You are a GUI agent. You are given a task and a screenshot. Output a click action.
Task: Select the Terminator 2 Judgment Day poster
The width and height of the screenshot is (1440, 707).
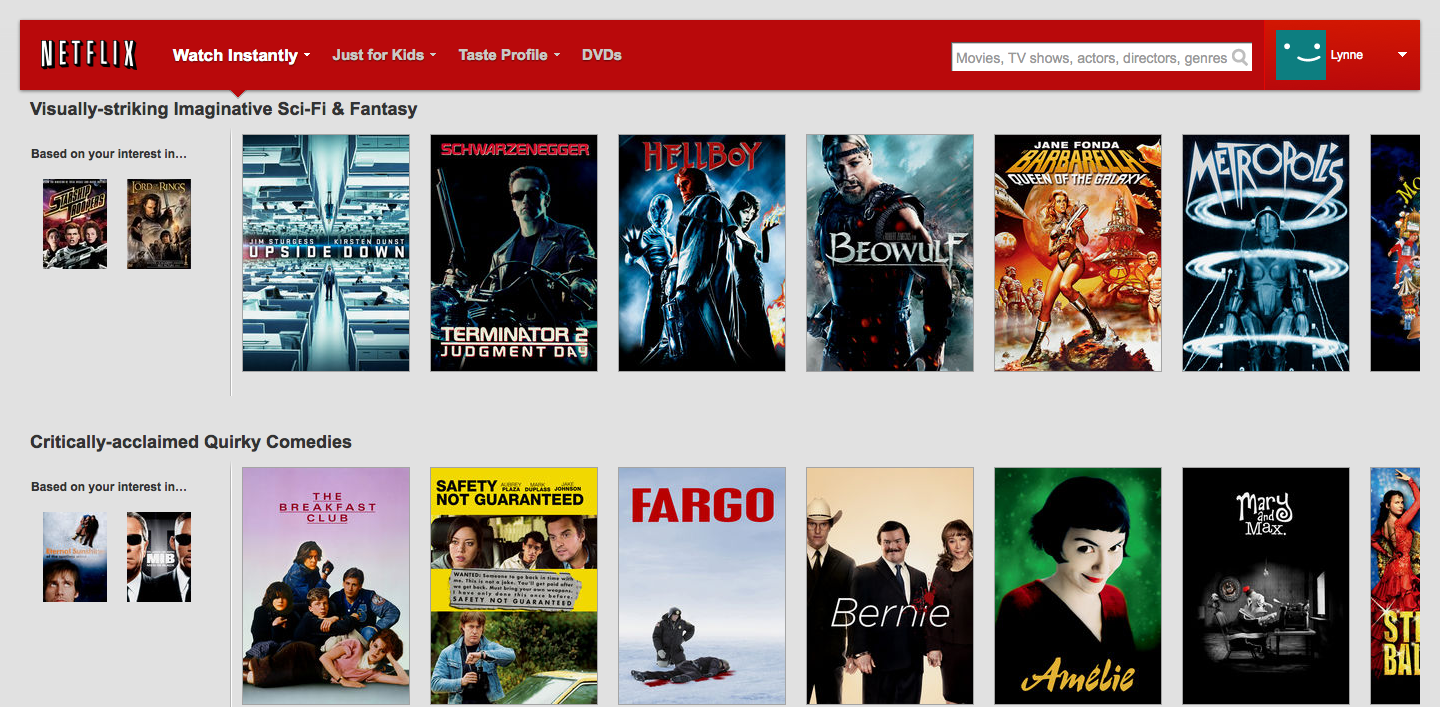[x=514, y=253]
